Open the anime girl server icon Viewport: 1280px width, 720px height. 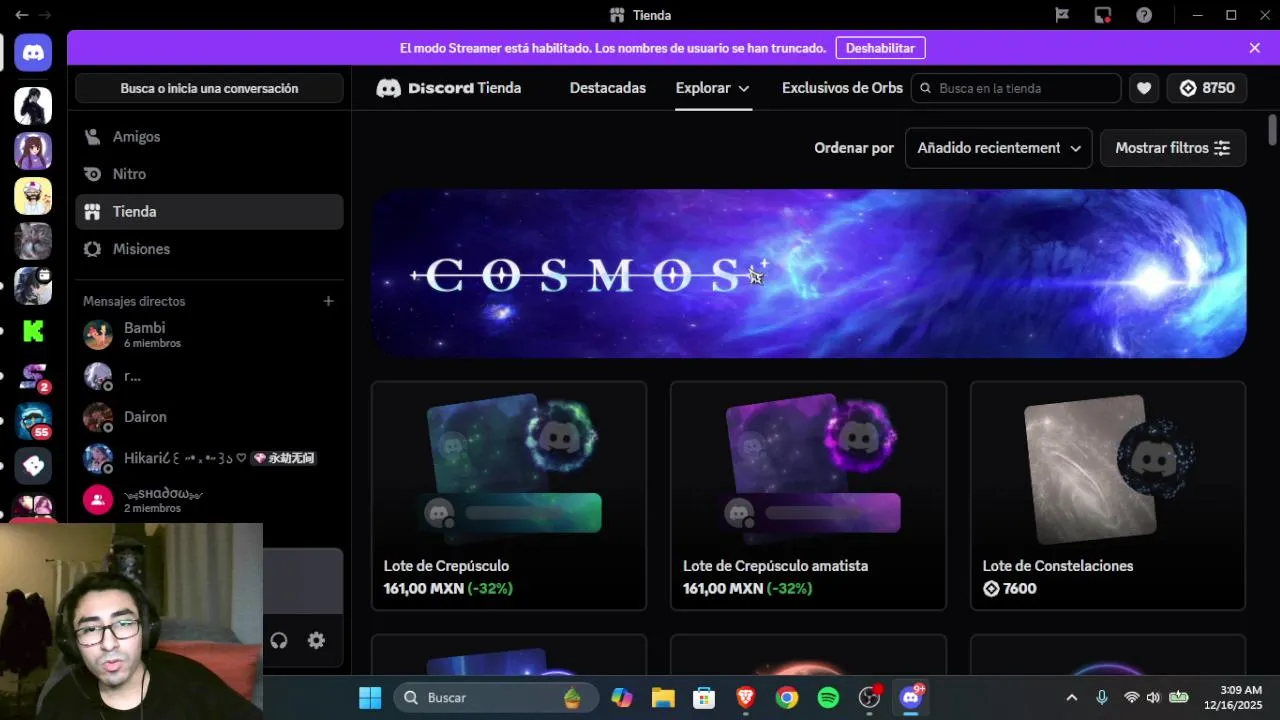pyautogui.click(x=33, y=151)
